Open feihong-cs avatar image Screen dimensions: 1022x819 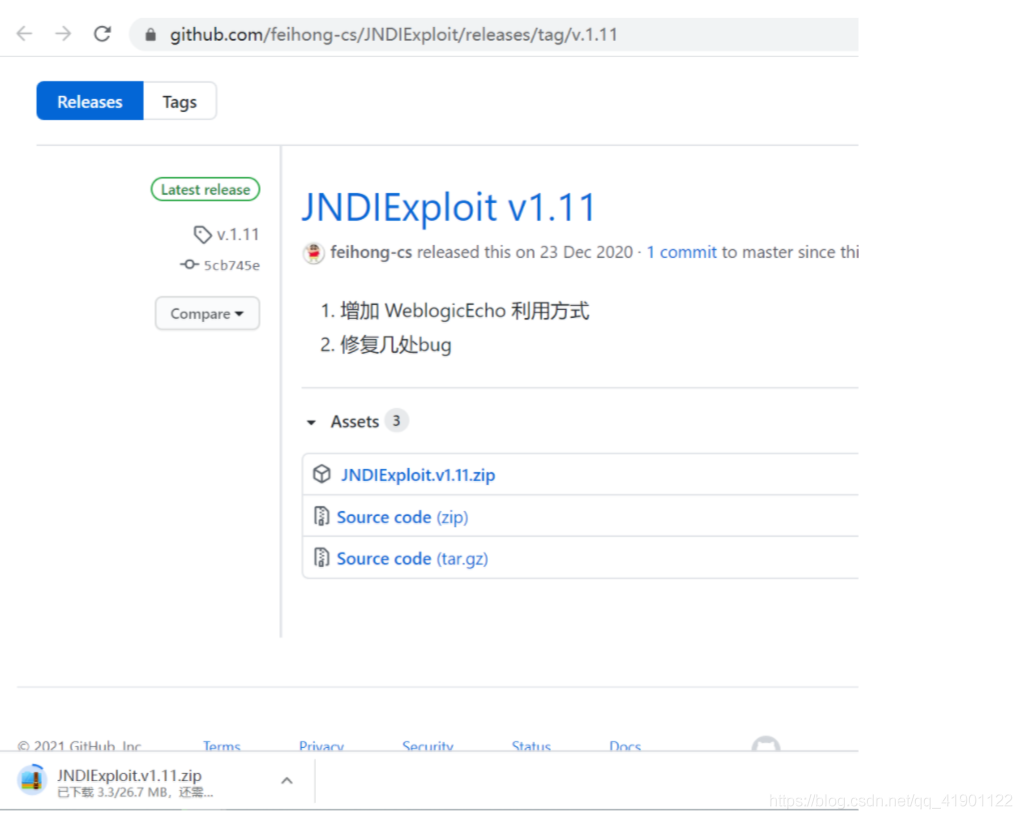(x=314, y=253)
